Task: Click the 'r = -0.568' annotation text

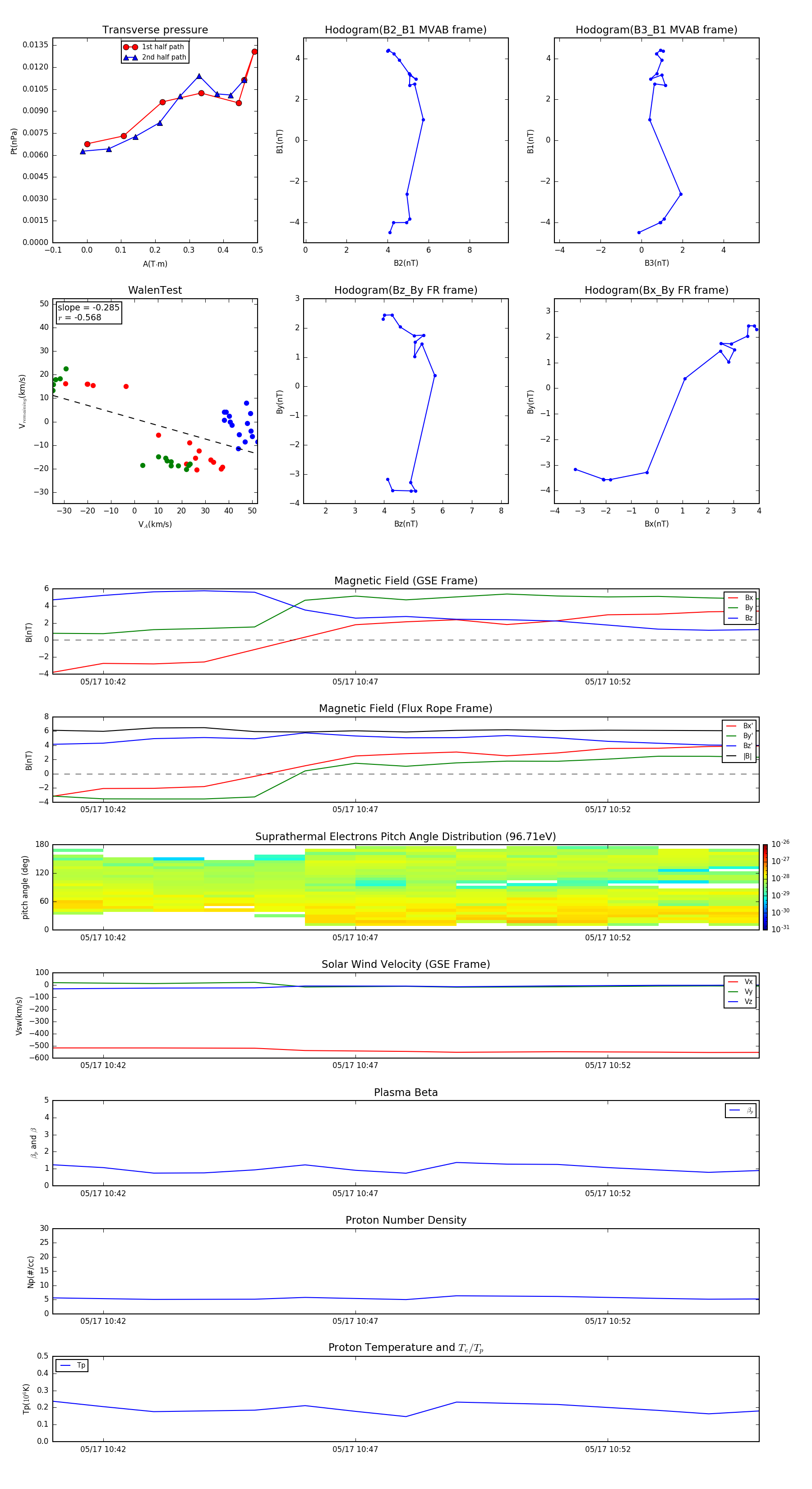Action: coord(80,317)
